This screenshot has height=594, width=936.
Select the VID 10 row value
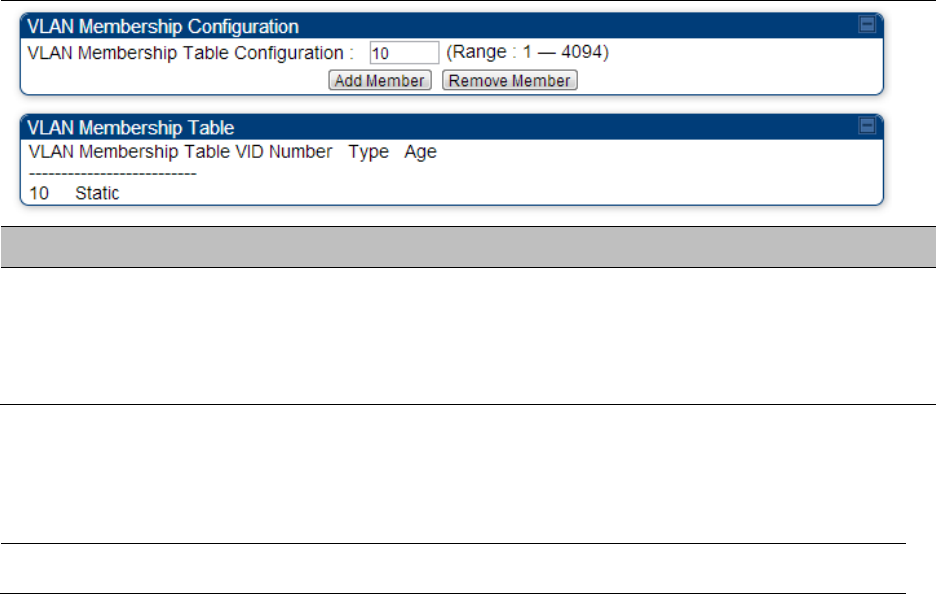pyautogui.click(x=39, y=193)
